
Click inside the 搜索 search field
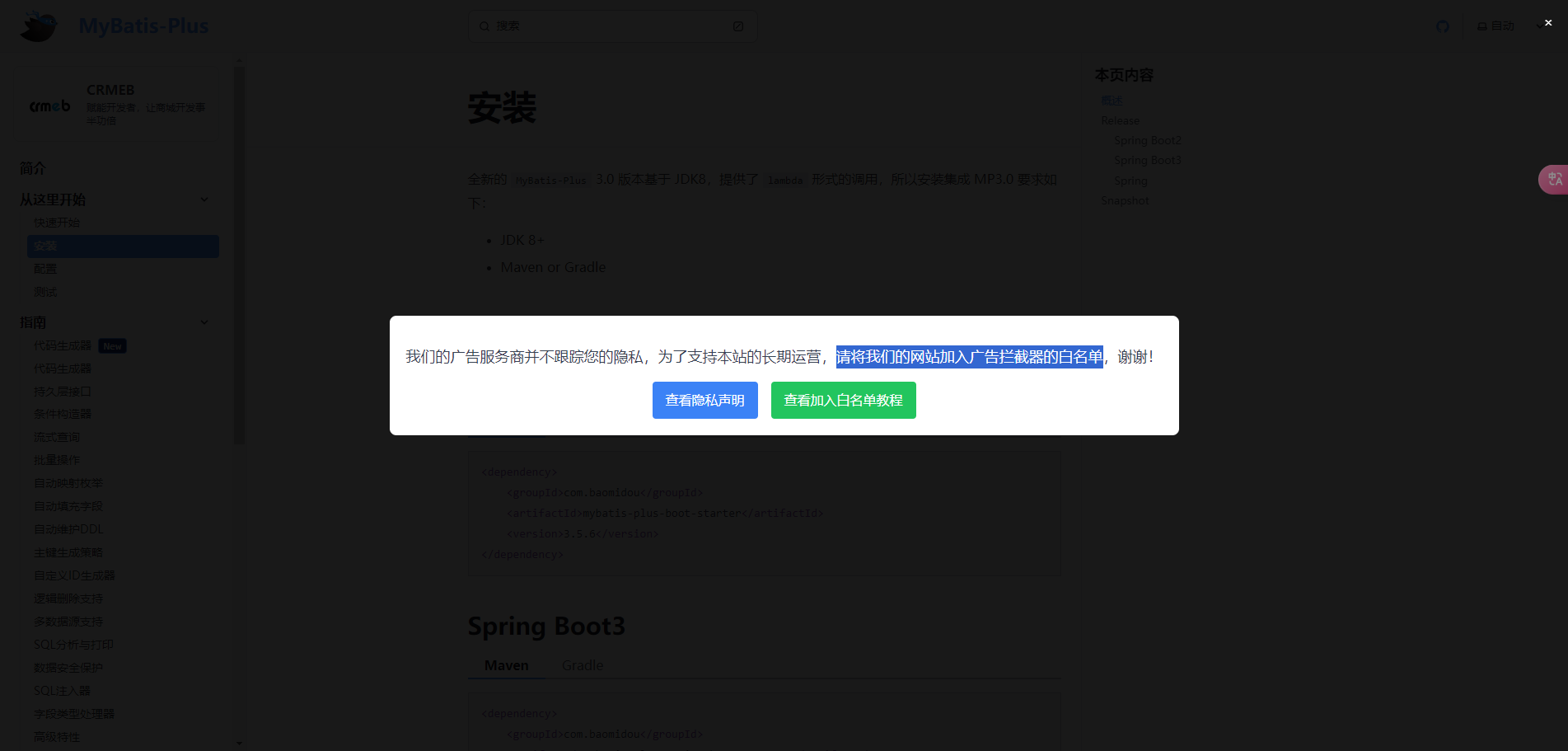pos(577,26)
